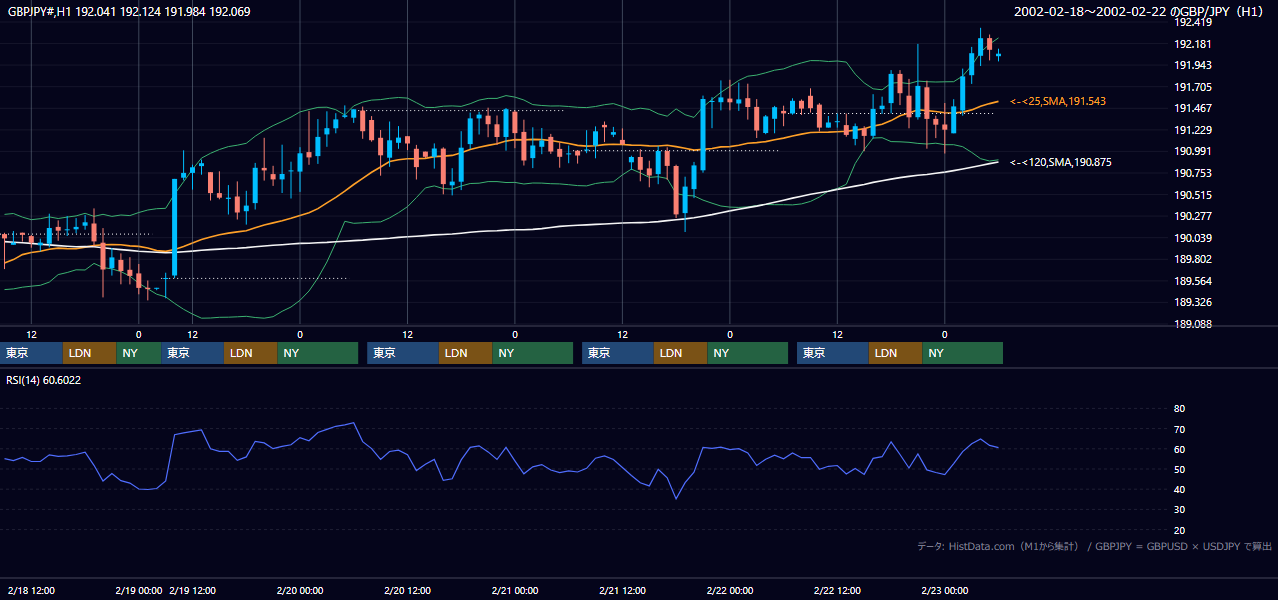The width and height of the screenshot is (1278, 600).
Task: Click the HistData.com data source credit
Action: (1095, 546)
